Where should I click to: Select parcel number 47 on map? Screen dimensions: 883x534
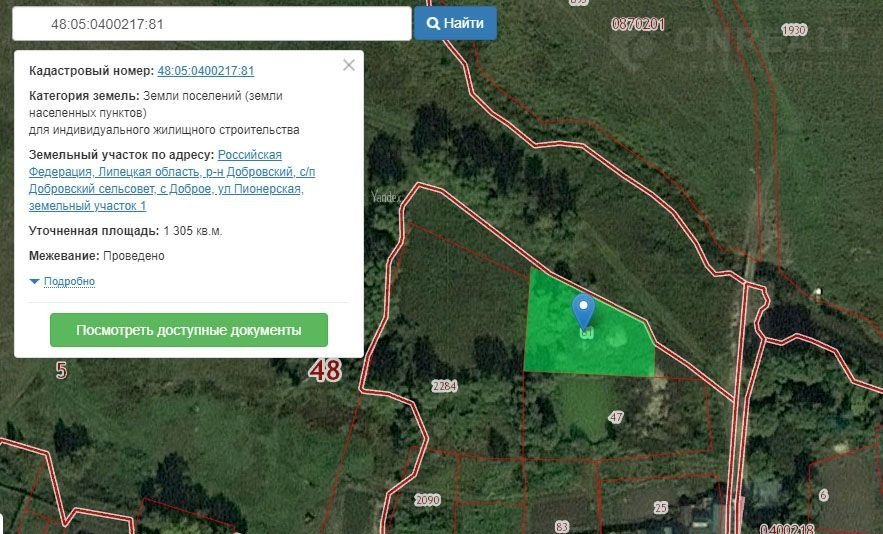tap(616, 416)
